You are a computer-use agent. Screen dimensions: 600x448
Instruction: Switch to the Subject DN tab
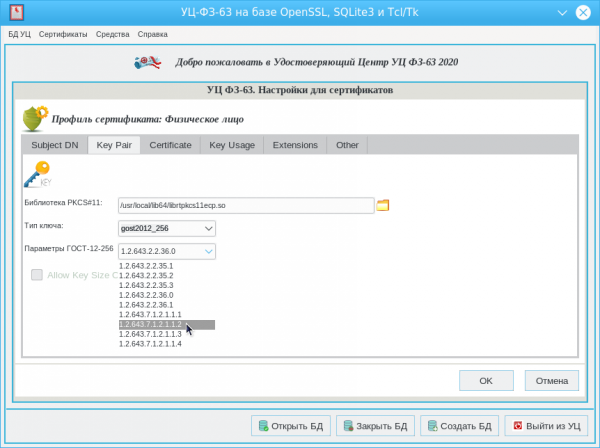[54, 145]
